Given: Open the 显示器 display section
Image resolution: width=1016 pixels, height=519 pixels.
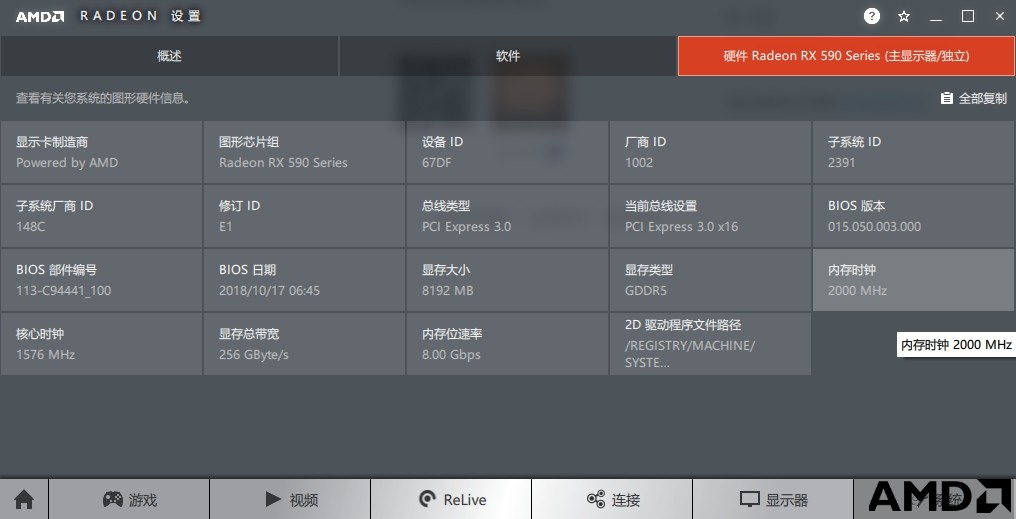Looking at the screenshot, I should [773, 500].
